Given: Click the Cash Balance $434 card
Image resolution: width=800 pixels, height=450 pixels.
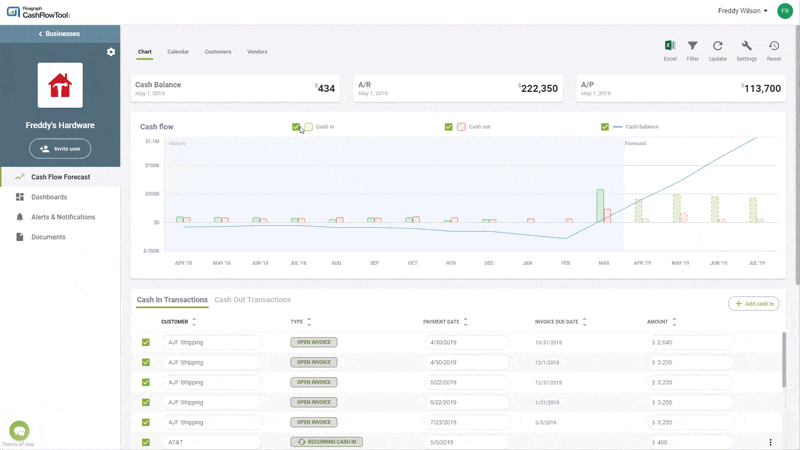Looking at the screenshot, I should 235,89.
